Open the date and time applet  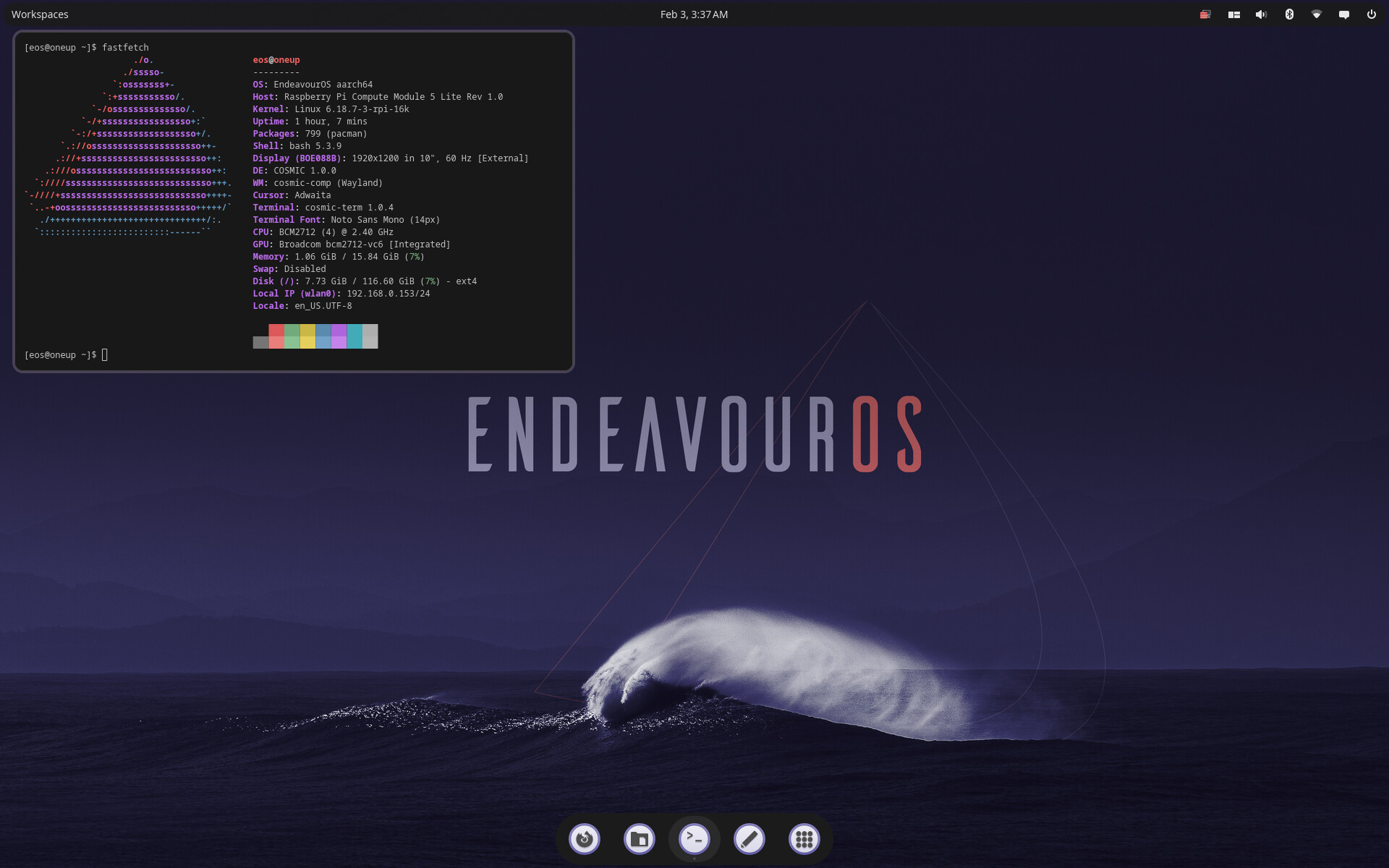693,14
